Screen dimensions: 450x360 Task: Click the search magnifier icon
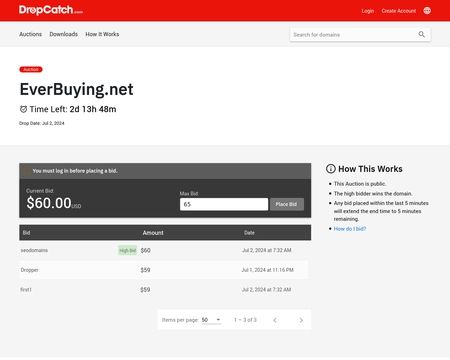coord(422,34)
